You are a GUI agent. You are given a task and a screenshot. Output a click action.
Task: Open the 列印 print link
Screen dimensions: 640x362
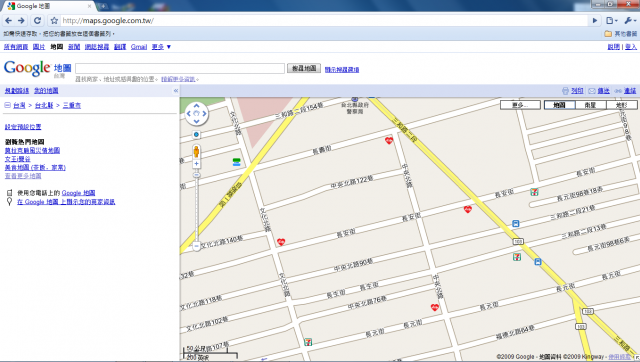(577, 91)
